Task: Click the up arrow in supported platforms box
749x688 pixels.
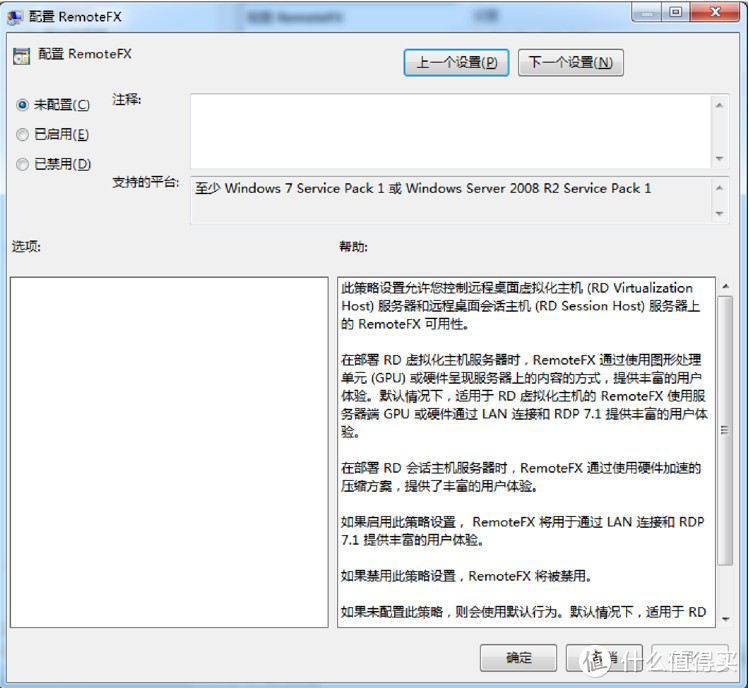Action: [x=718, y=188]
